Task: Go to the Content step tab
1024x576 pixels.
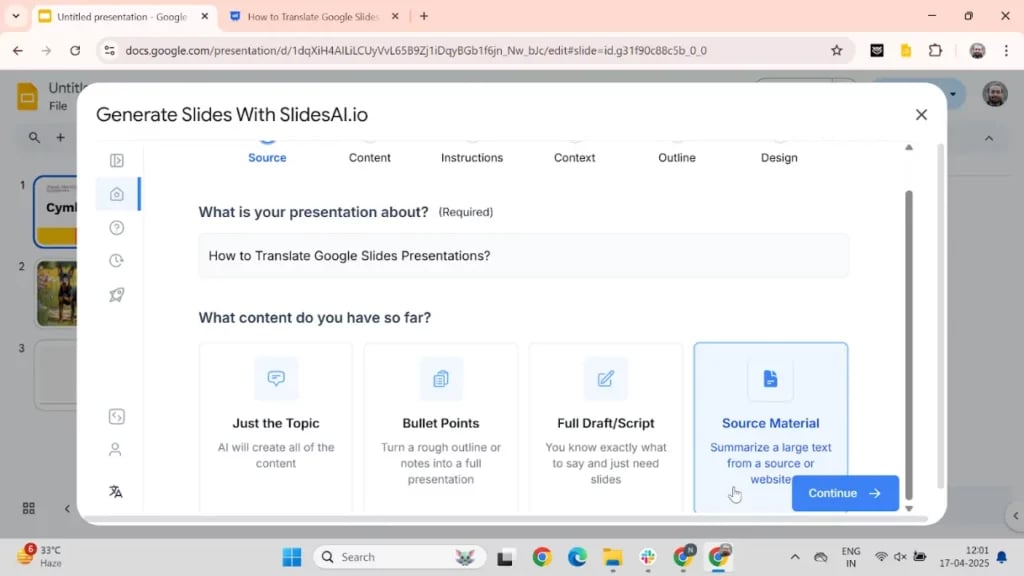Action: click(370, 157)
